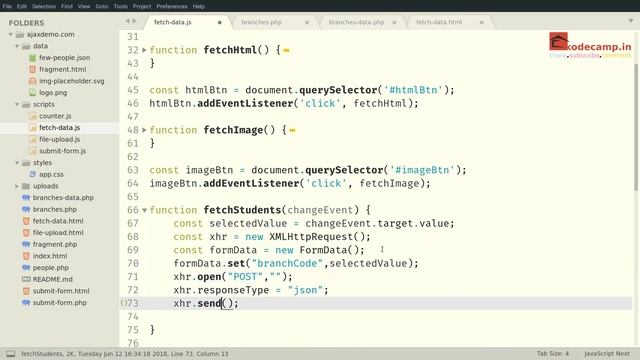Open the File menu

click(7, 6)
